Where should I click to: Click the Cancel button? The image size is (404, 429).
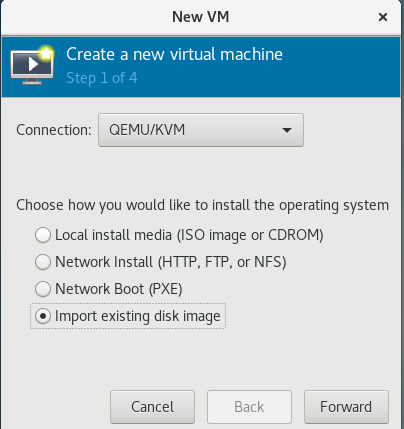point(152,407)
